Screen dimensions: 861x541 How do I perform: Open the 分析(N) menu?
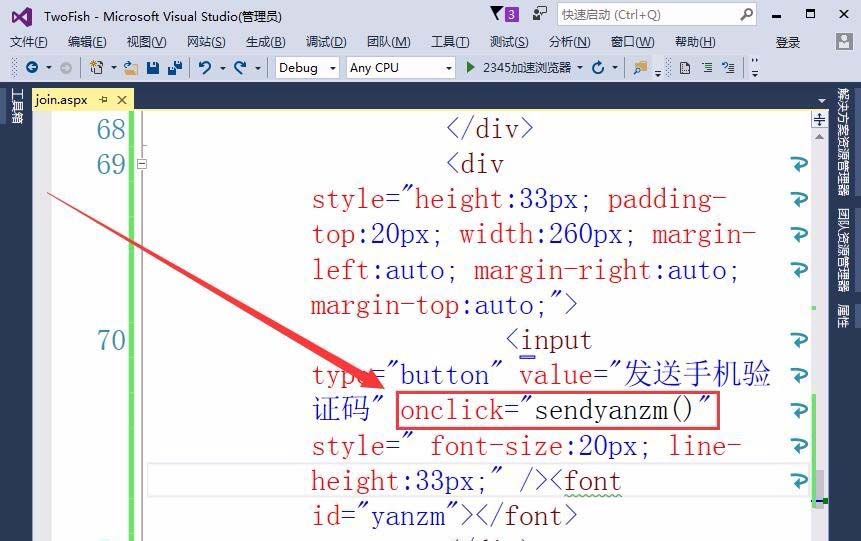tap(569, 42)
